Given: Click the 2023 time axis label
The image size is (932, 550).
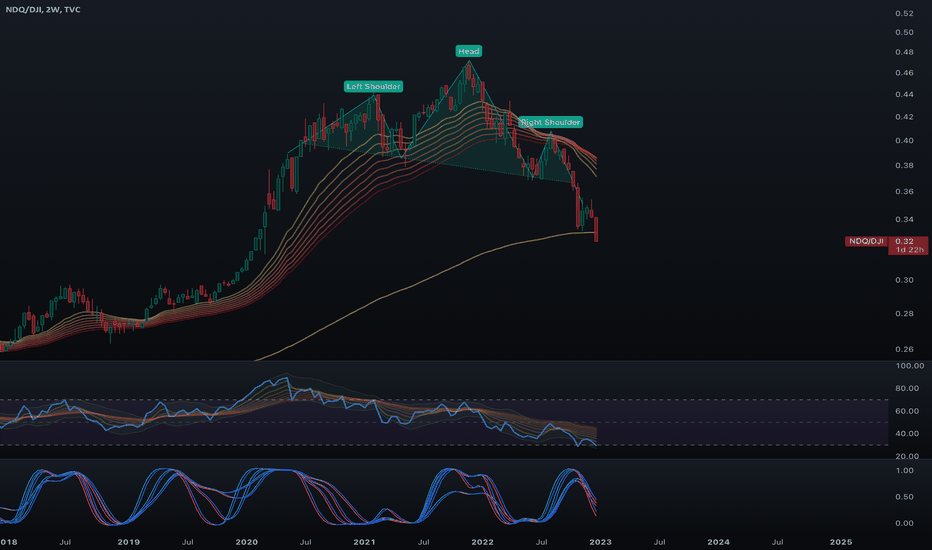Looking at the screenshot, I should pyautogui.click(x=600, y=542).
